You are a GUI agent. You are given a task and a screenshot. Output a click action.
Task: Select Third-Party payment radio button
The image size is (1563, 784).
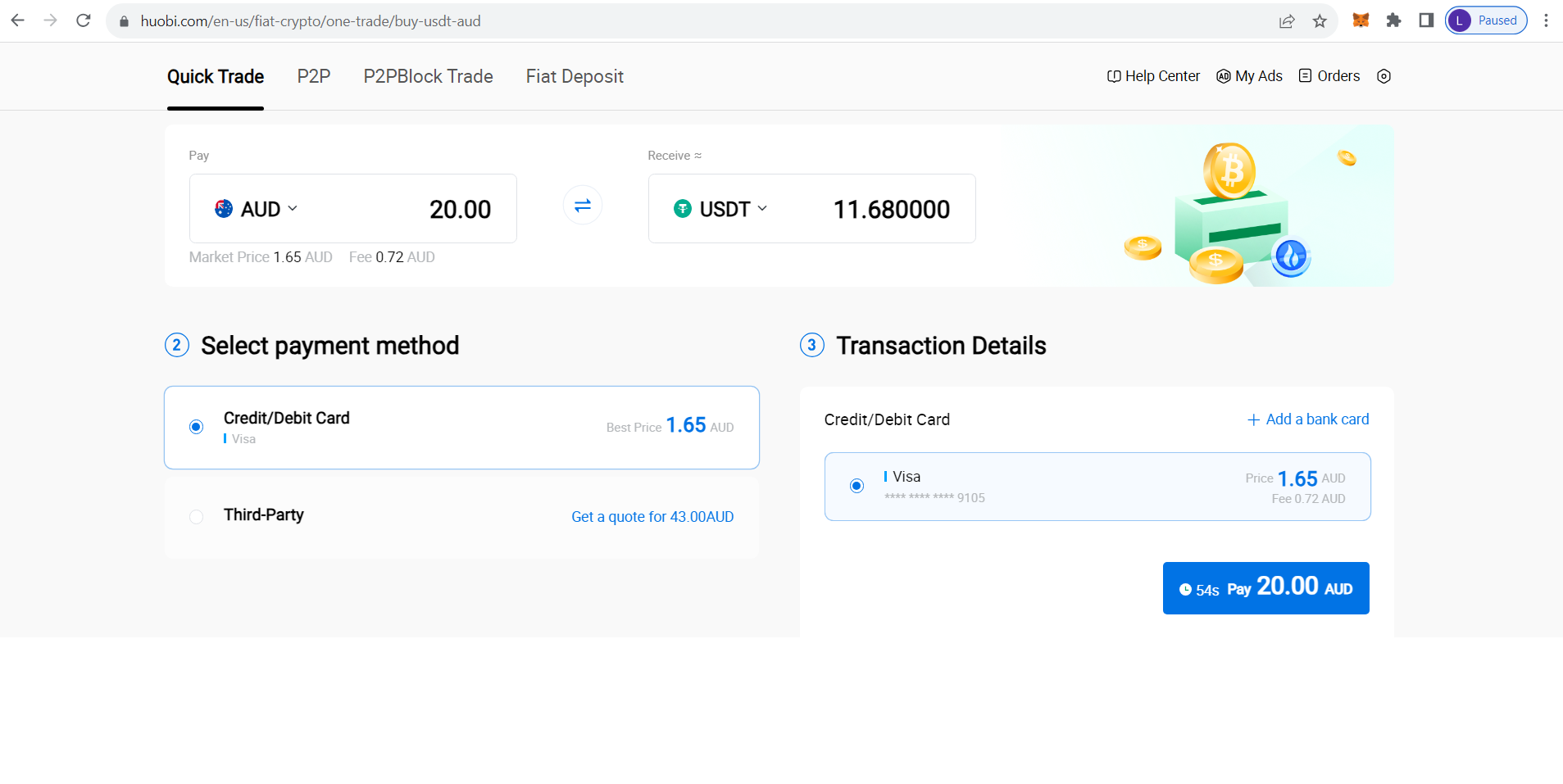tap(196, 517)
